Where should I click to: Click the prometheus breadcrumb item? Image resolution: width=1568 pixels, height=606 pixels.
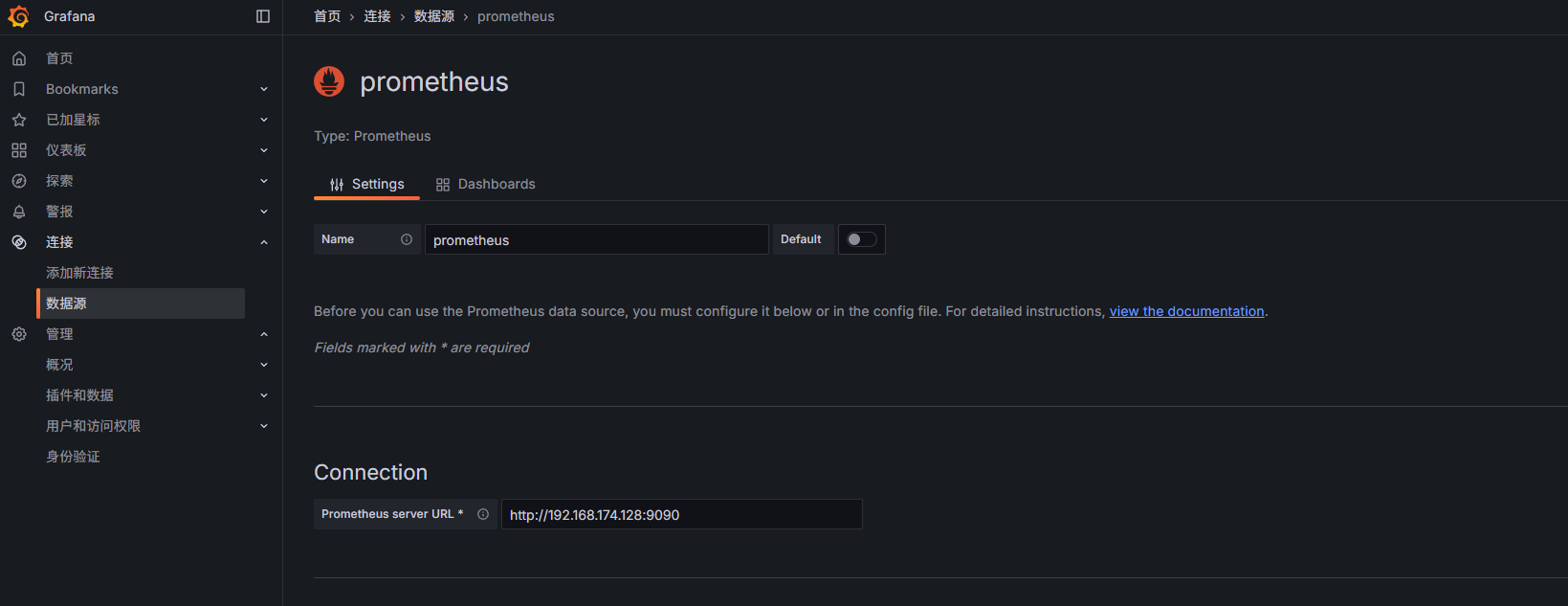pos(516,16)
